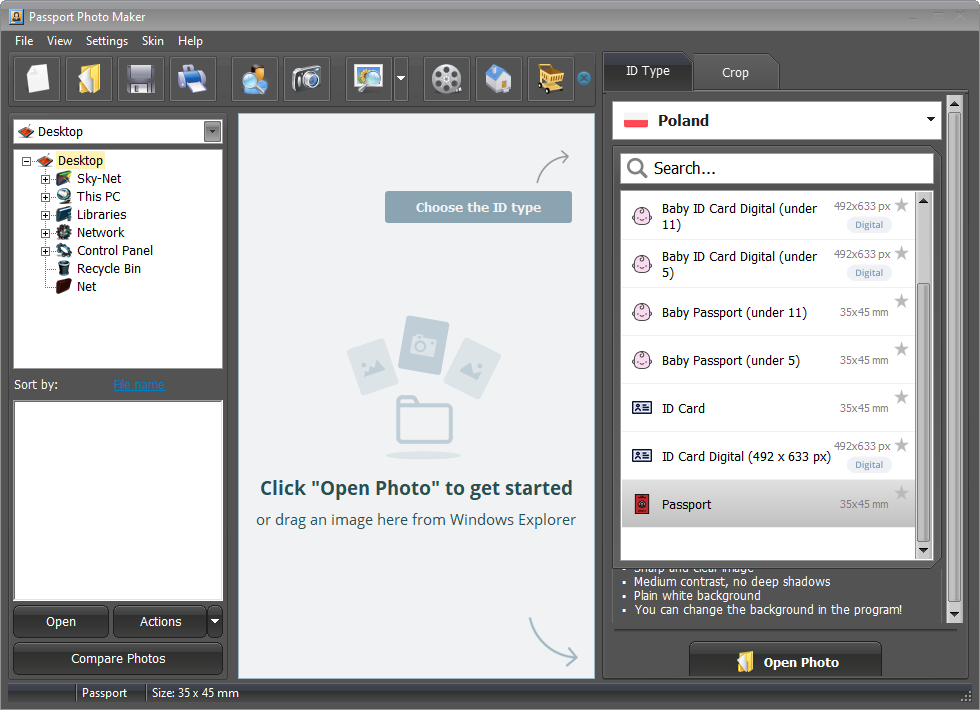Open the Desktop folder location dropdown
Screen dimensions: 980x710
(x=212, y=131)
